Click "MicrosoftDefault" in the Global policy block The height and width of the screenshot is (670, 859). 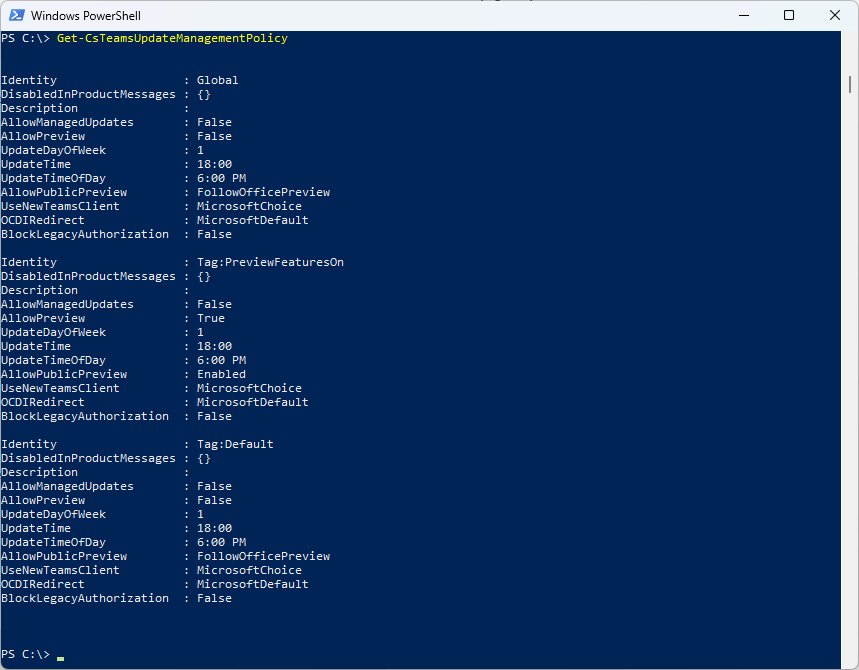pos(253,220)
